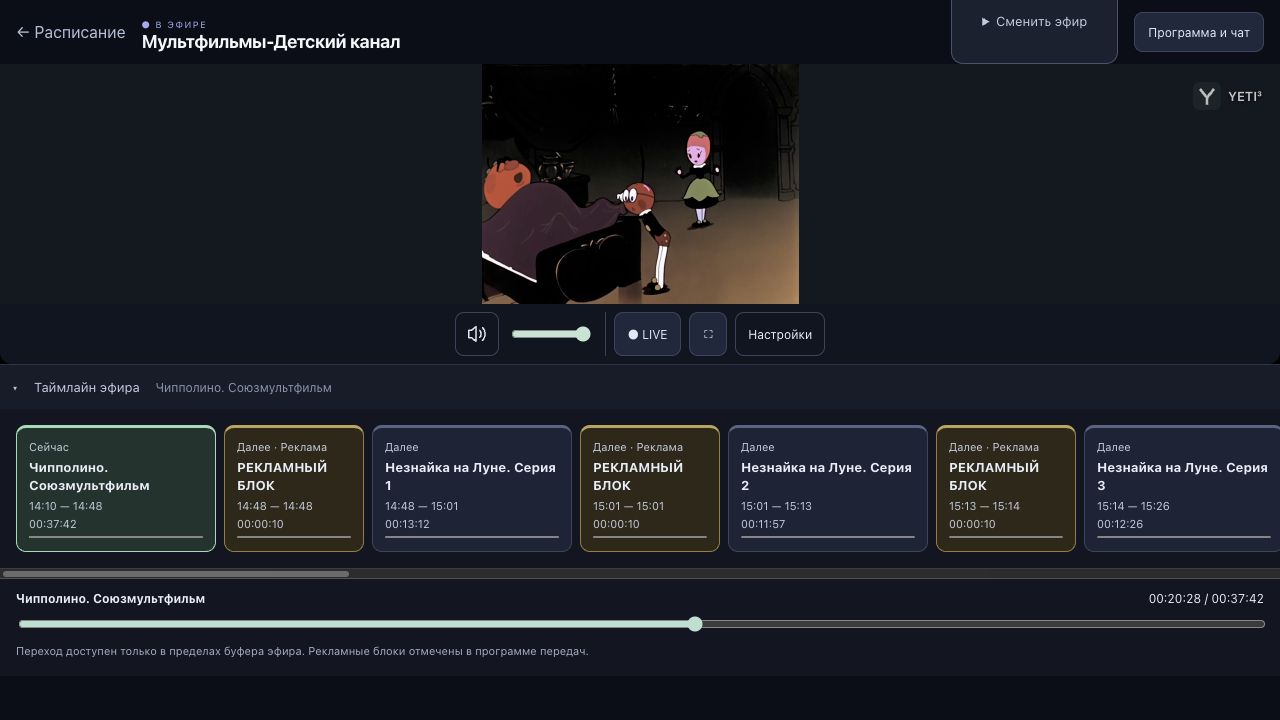
Task: Open Программа и чат panel
Action: (1199, 32)
